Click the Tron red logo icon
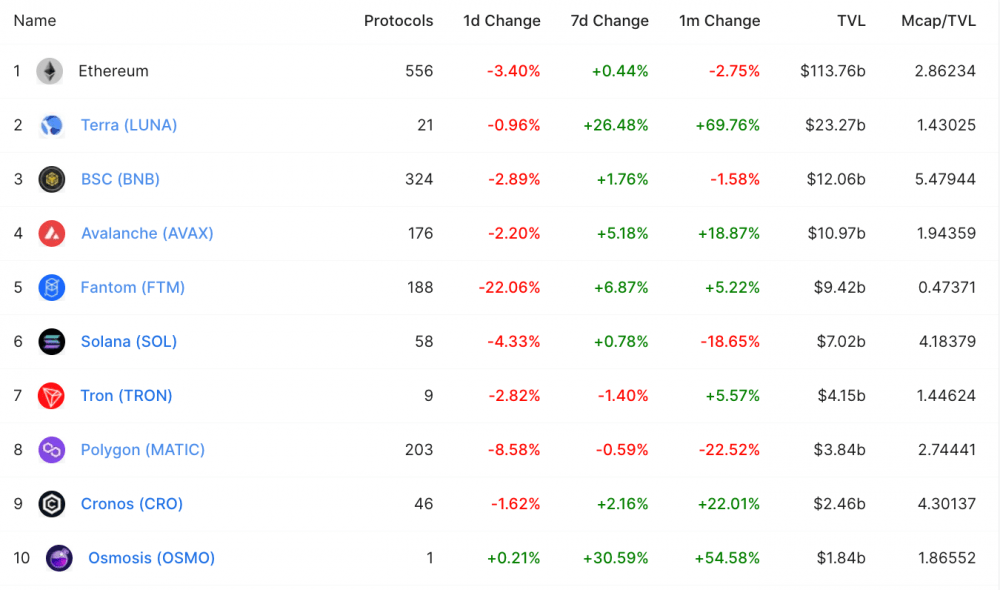 tap(51, 396)
